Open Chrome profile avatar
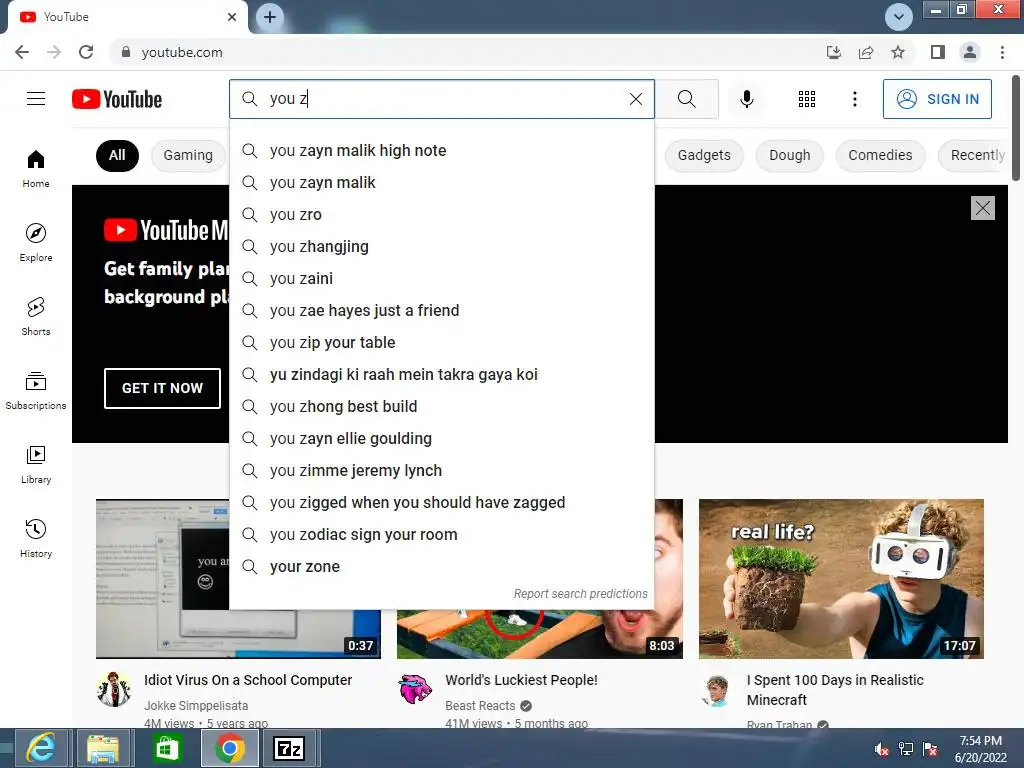 pyautogui.click(x=970, y=52)
